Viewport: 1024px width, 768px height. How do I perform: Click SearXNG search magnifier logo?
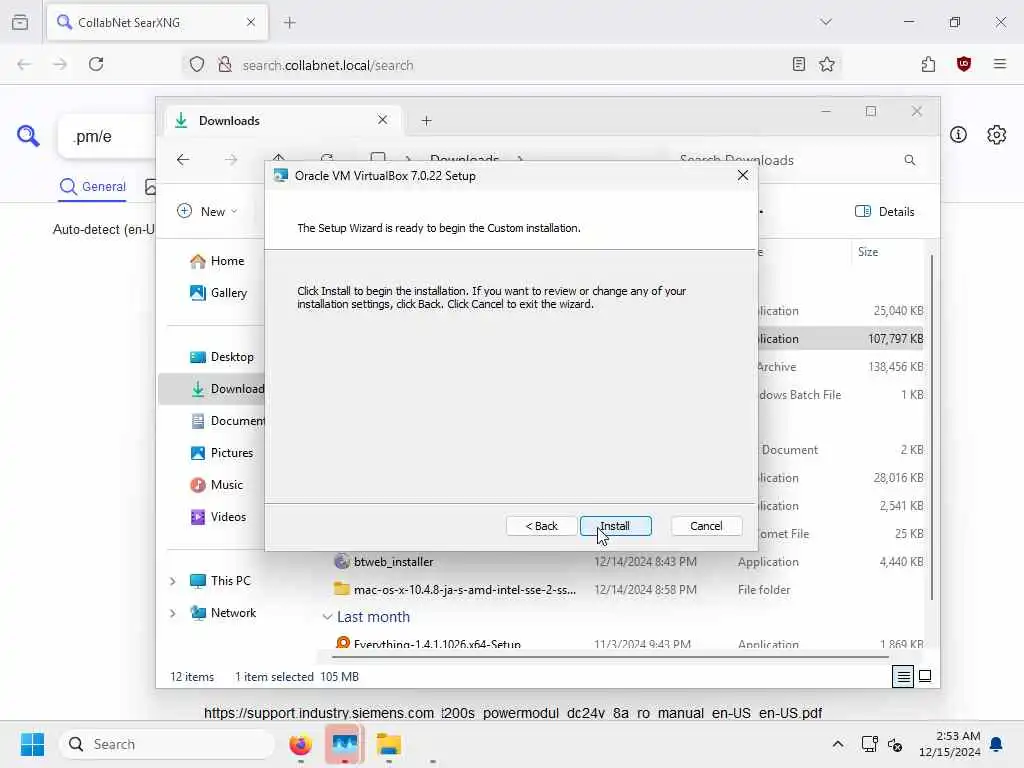coord(28,136)
